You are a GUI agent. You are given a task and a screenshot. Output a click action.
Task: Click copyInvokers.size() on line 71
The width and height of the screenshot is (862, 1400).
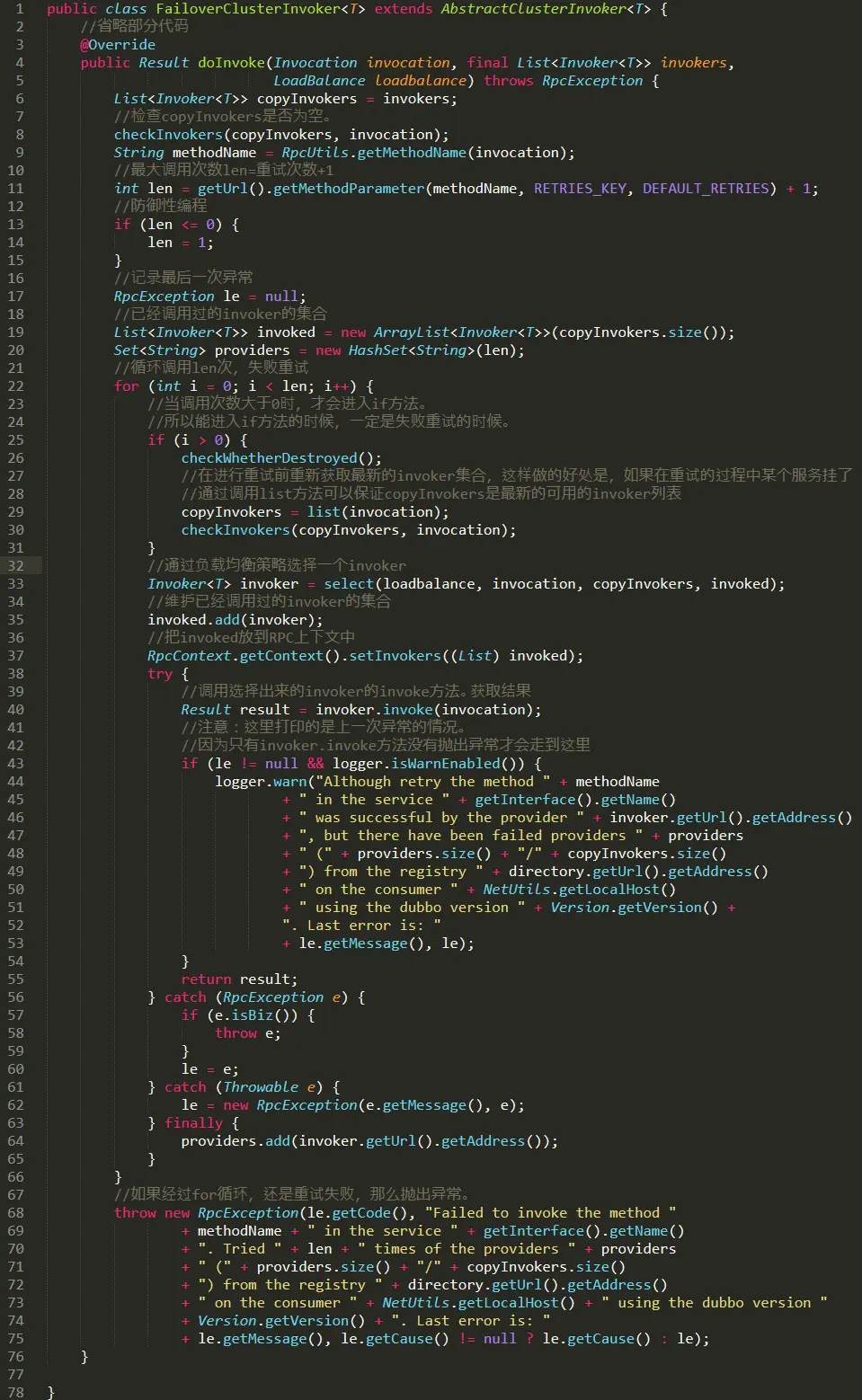pyautogui.click(x=547, y=1267)
